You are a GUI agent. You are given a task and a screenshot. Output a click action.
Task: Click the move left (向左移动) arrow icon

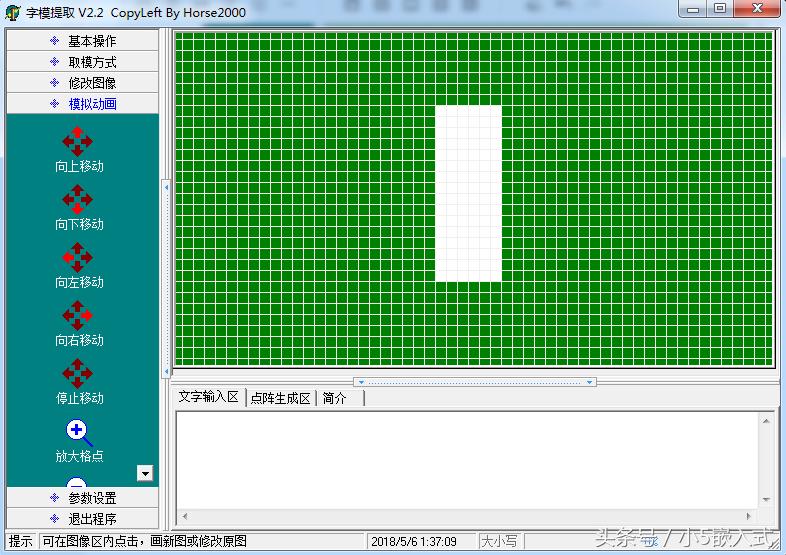(78, 257)
